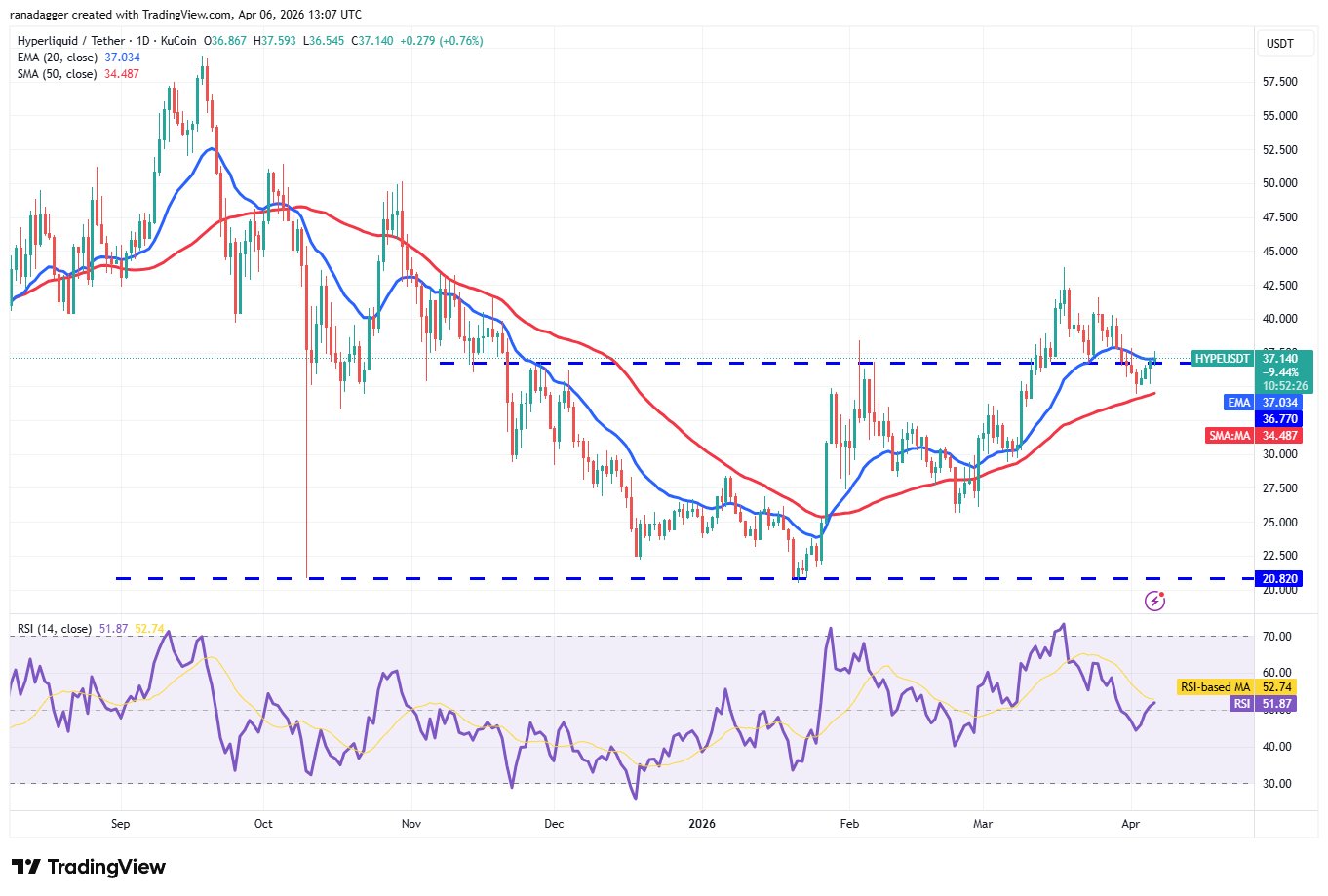Click the dashed horizontal line at 20.820

(x=585, y=579)
